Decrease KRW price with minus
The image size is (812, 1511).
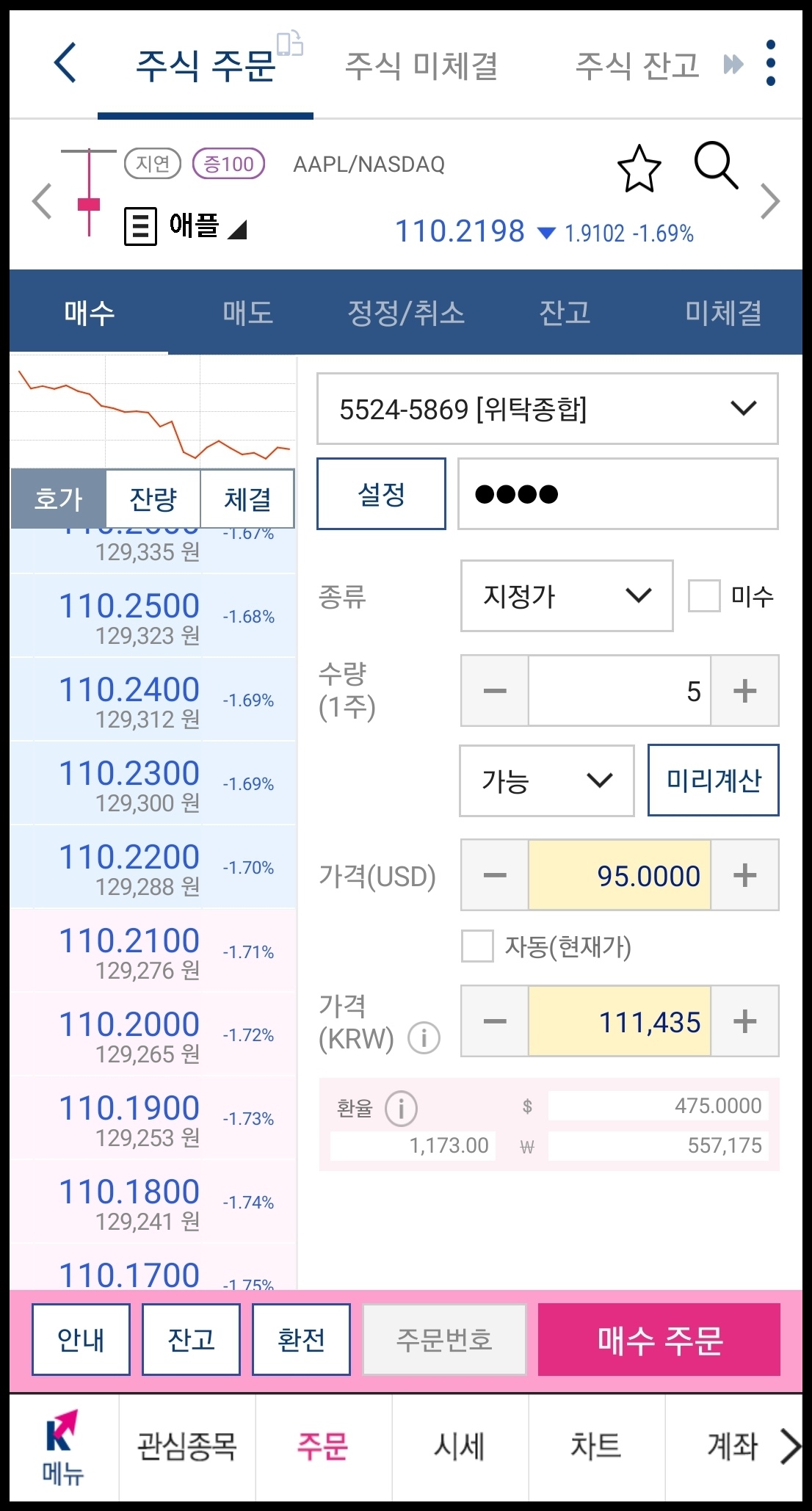tap(495, 1021)
